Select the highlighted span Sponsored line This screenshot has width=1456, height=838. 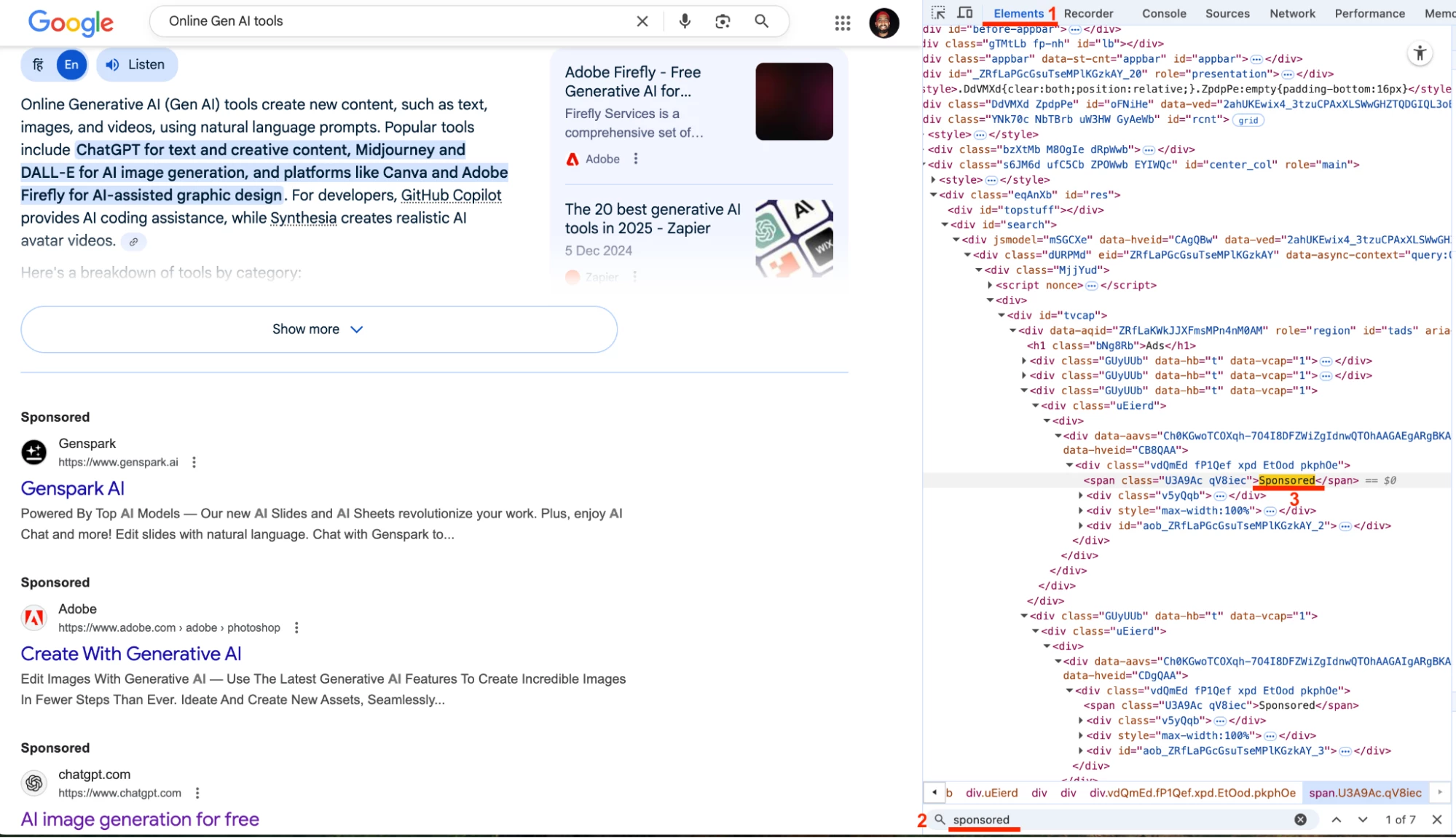click(1187, 480)
